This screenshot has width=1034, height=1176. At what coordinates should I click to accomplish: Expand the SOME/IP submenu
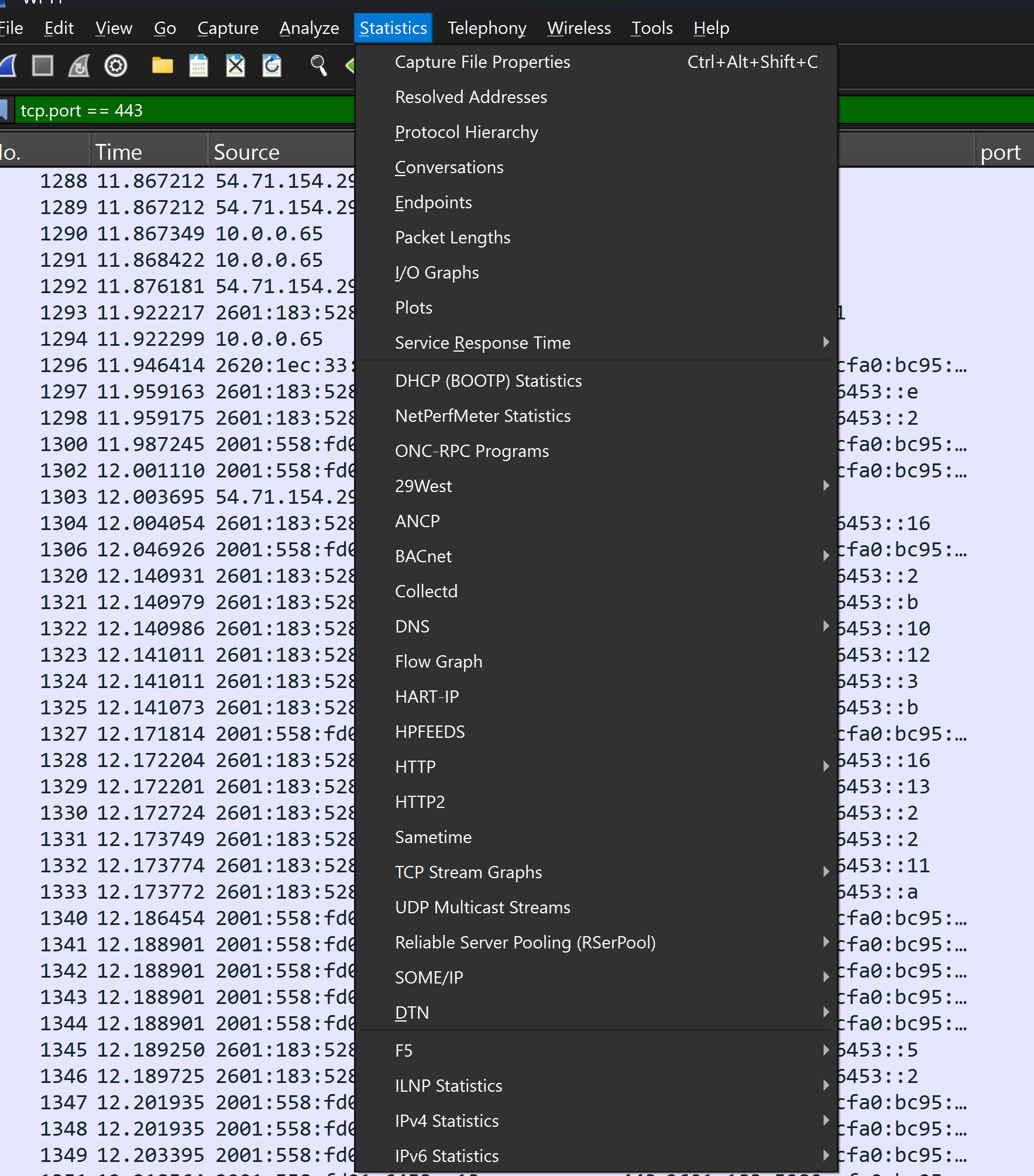click(x=596, y=978)
